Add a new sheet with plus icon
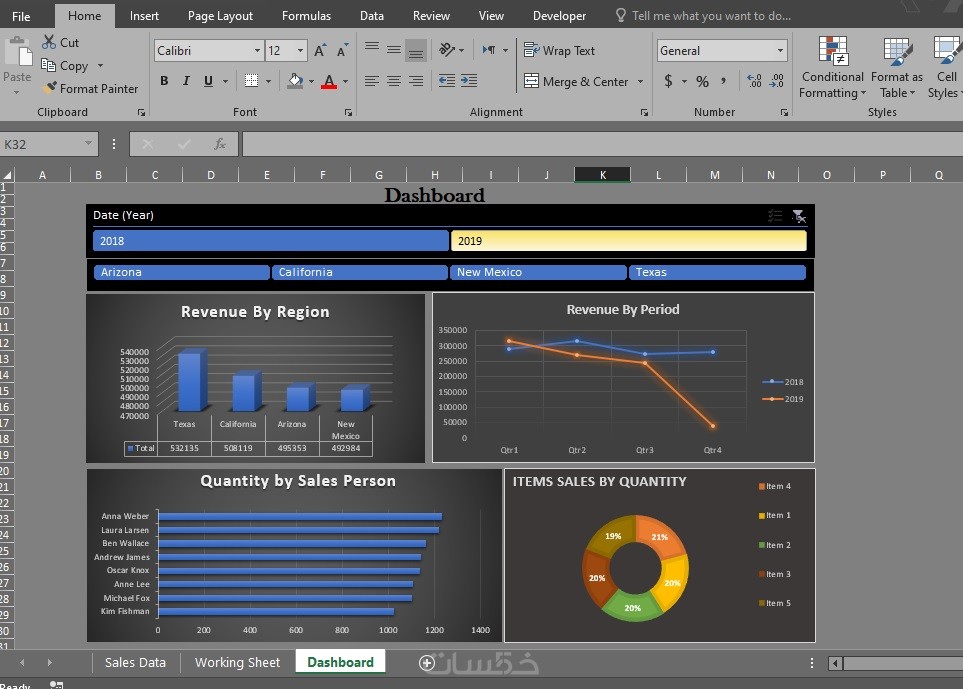The width and height of the screenshot is (963, 689). pos(427,662)
